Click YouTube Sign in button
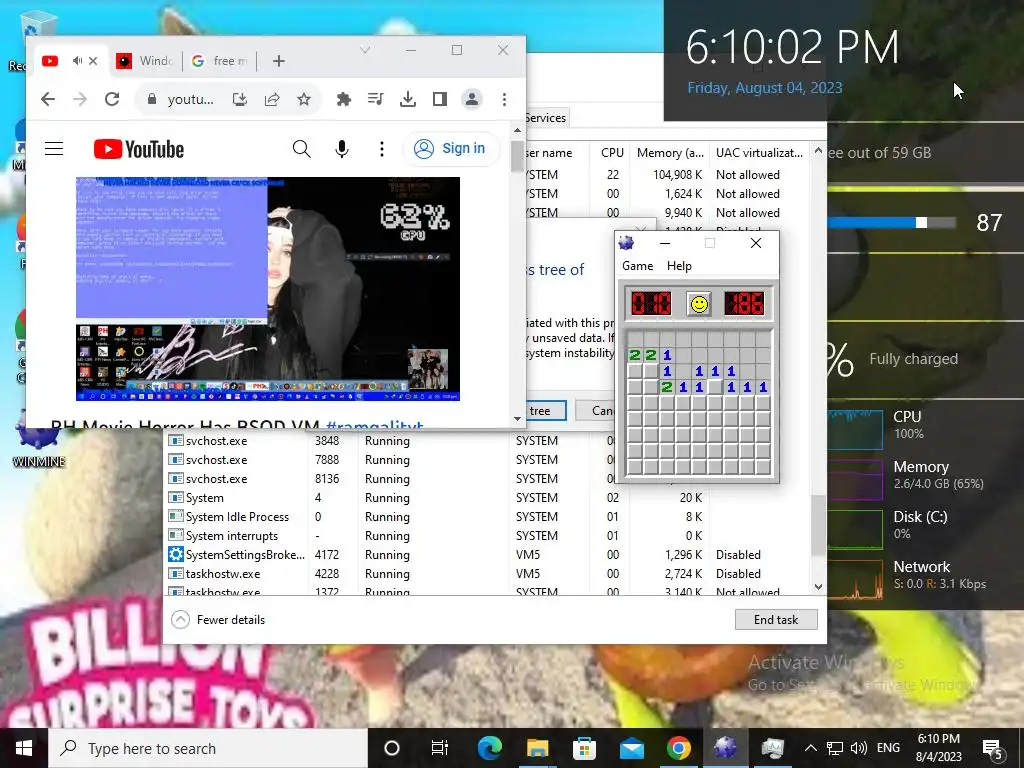Viewport: 1024px width, 768px height. tap(451, 149)
